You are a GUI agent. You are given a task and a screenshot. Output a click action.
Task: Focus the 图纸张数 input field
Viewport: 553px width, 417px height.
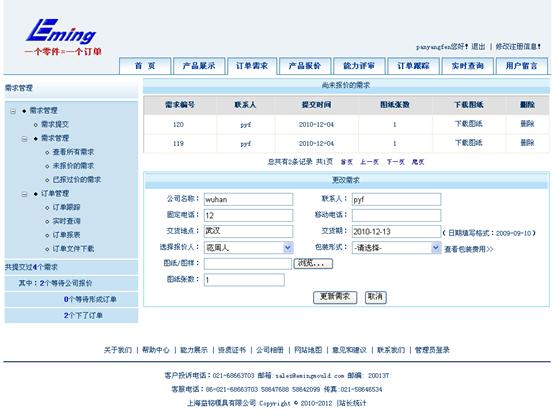pos(244,280)
